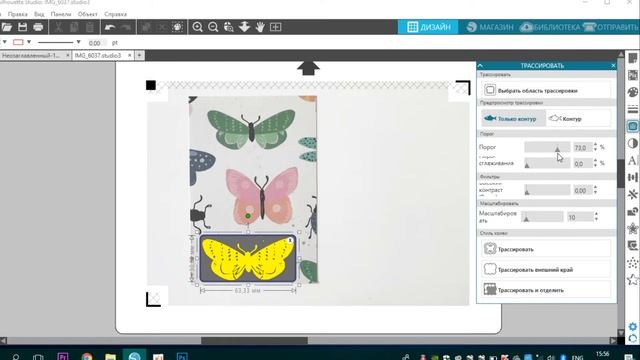Screen dimensions: 640x360
Task: Open the line style dropdown arrow
Action: [78, 42]
